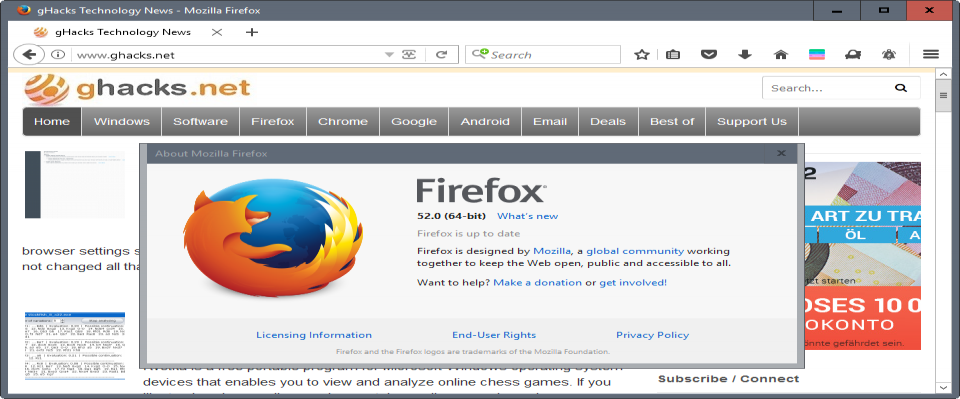Reload the current page
The width and height of the screenshot is (960, 399).
[x=441, y=54]
